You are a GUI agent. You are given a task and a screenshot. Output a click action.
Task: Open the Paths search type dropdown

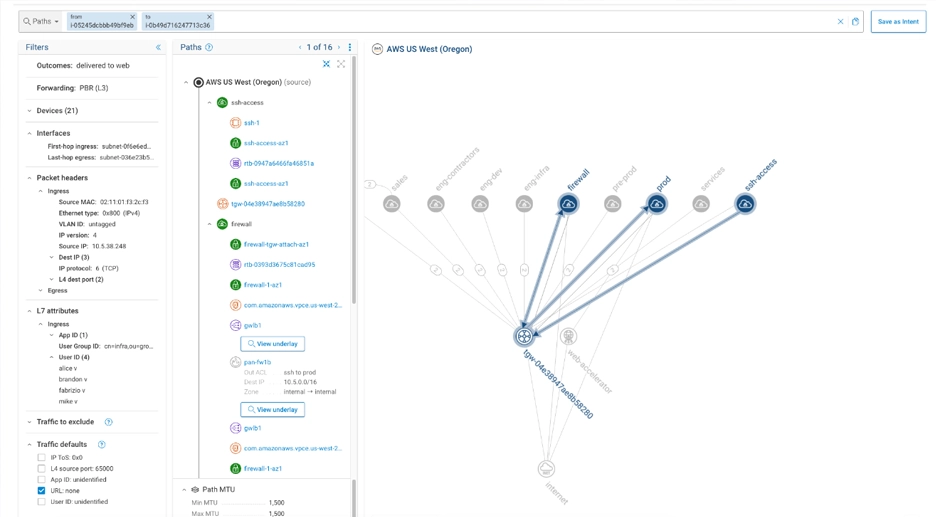(x=41, y=21)
